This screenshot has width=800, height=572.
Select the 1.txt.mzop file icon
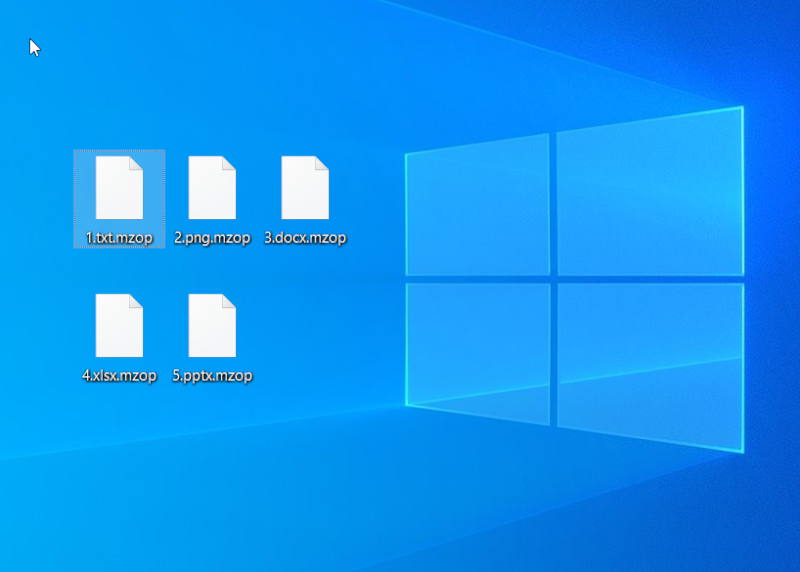click(x=119, y=188)
